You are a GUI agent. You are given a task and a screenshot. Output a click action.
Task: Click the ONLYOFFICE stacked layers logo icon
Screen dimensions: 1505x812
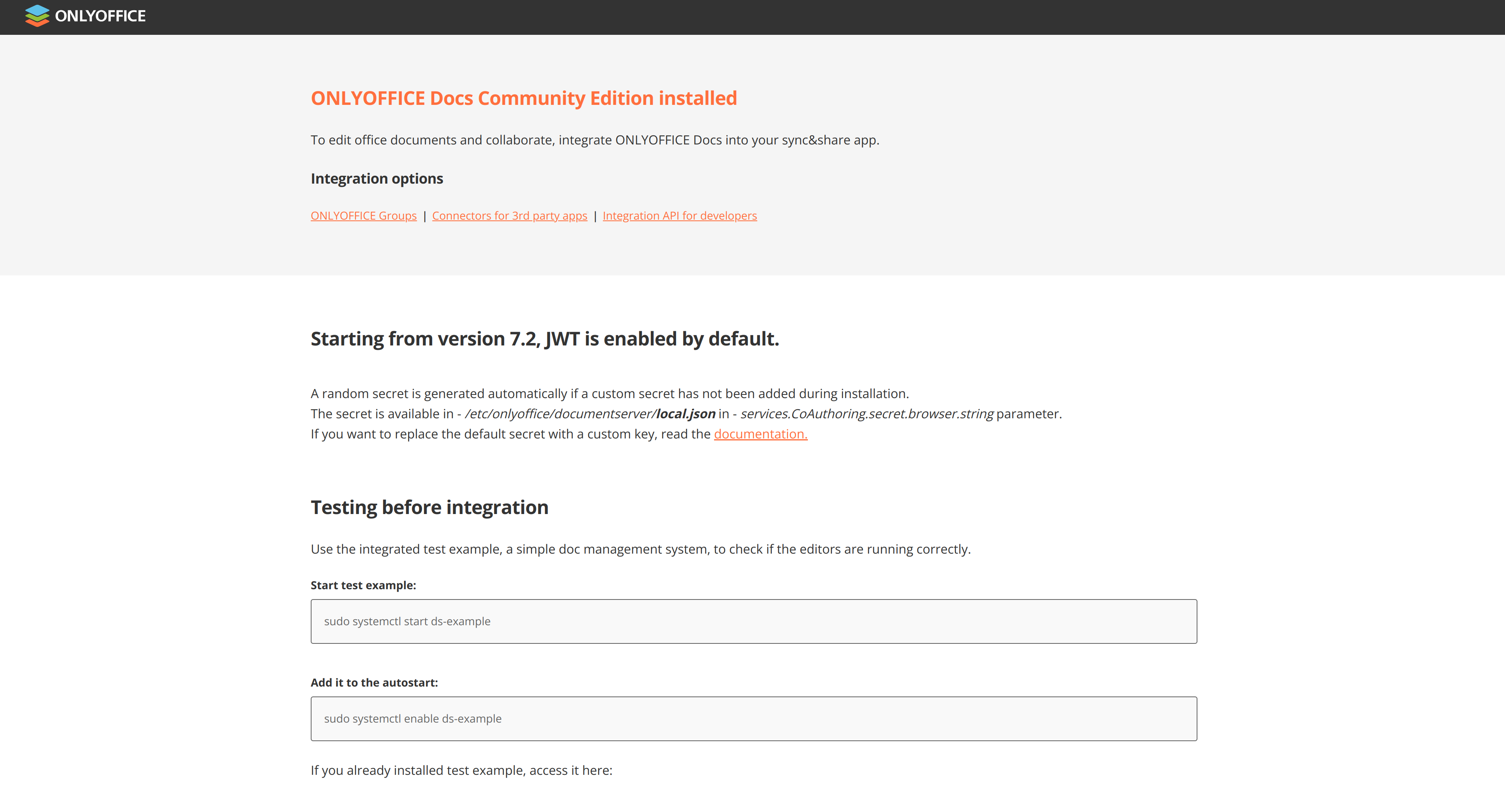37,16
